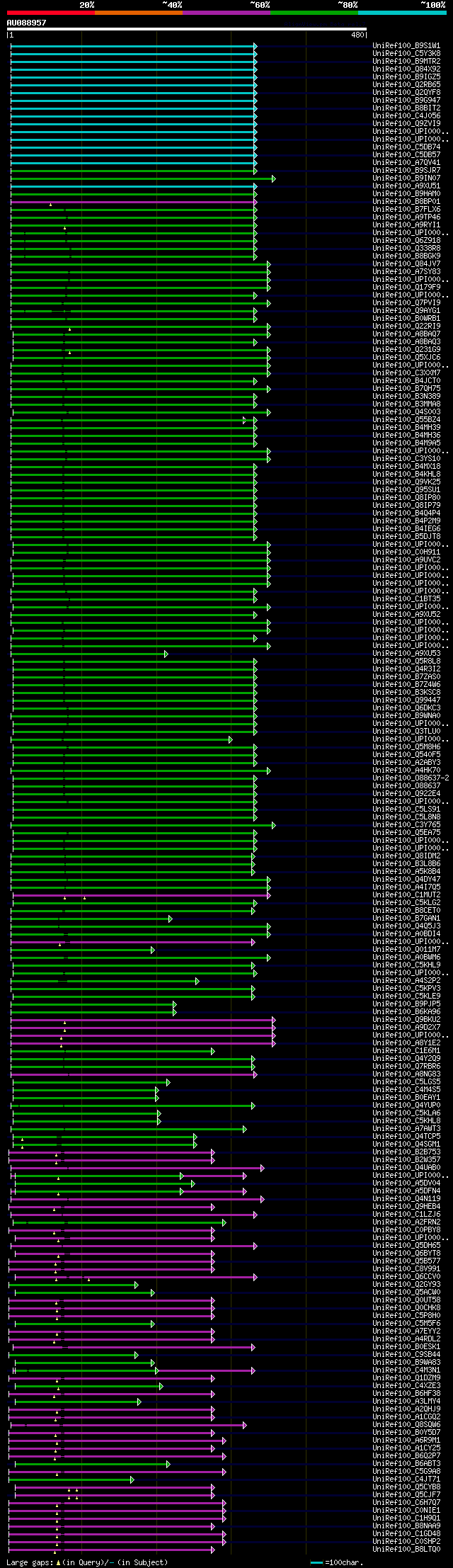The height and width of the screenshot is (1568, 453).
Task: Open the UniRef100_Q2RB65 hit
Action: (x=406, y=85)
